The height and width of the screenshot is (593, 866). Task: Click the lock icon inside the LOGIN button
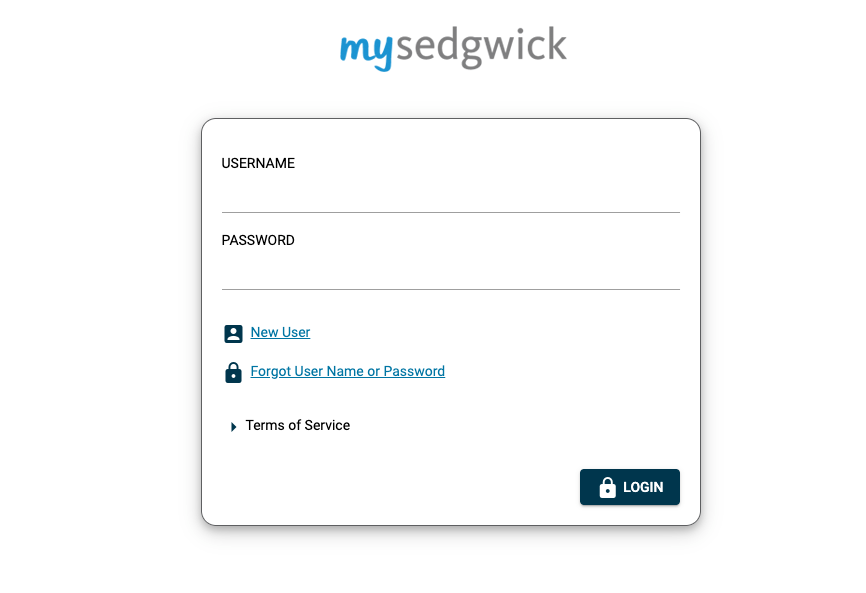[x=605, y=487]
